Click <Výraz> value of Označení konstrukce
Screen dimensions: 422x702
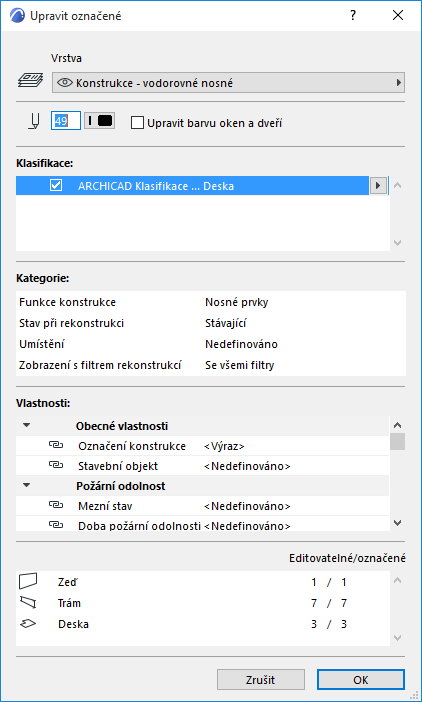click(224, 446)
